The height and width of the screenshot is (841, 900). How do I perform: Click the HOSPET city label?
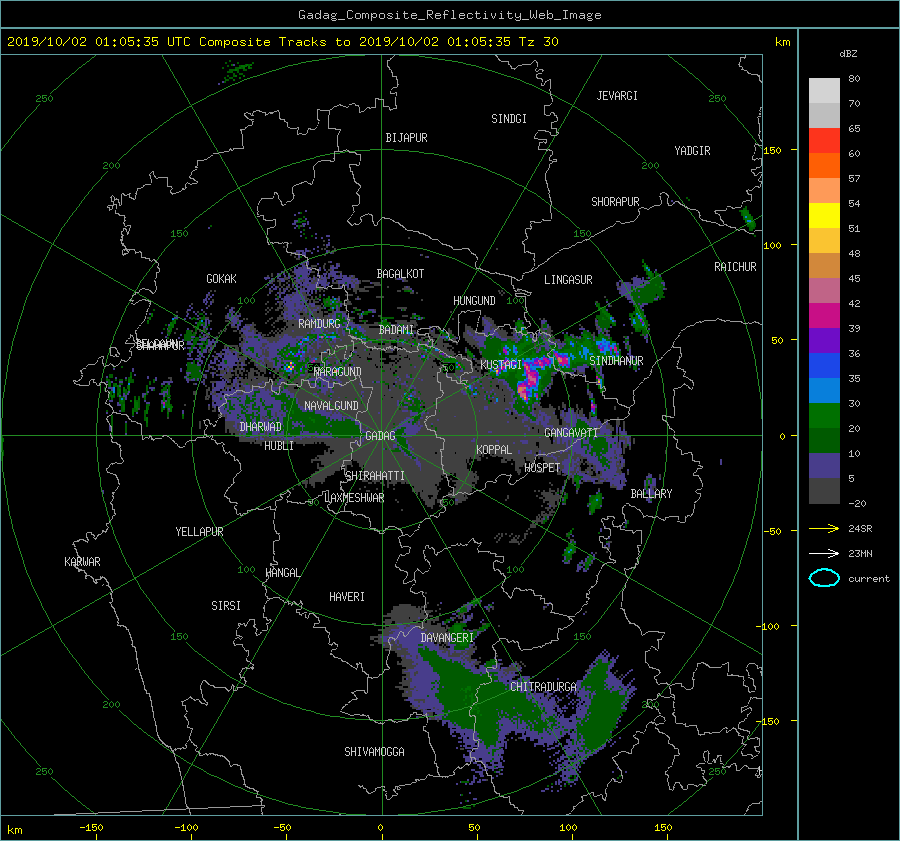542,468
